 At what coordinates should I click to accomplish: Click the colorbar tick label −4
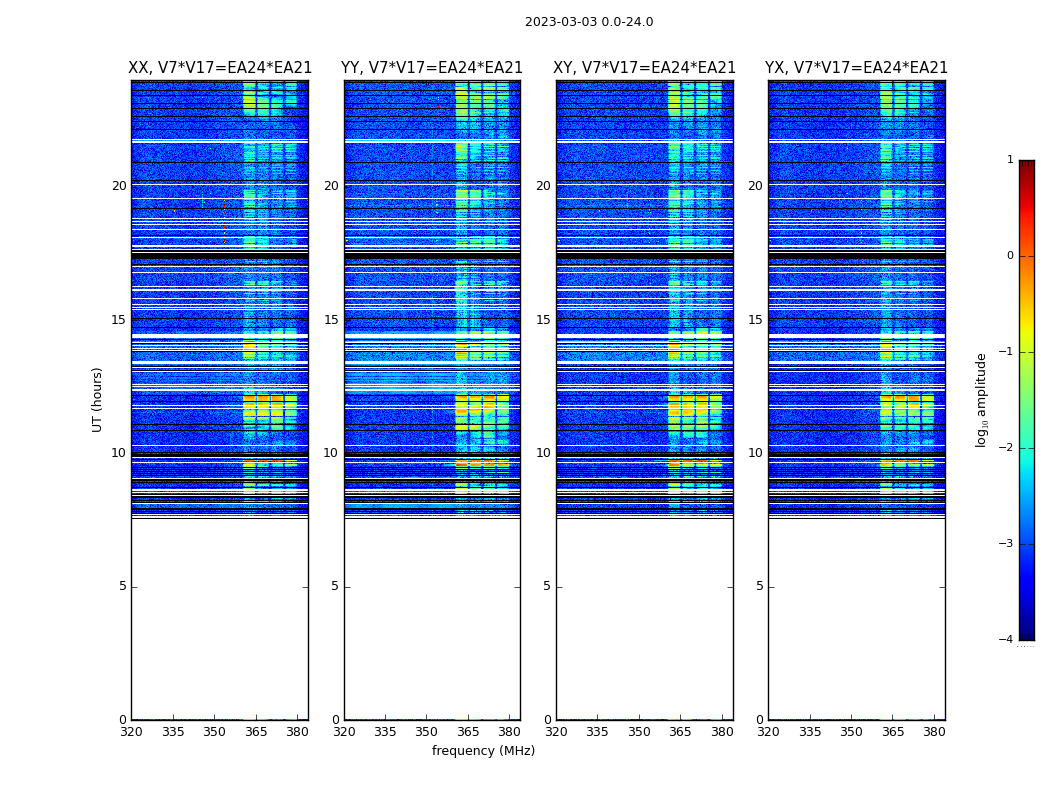point(1007,640)
